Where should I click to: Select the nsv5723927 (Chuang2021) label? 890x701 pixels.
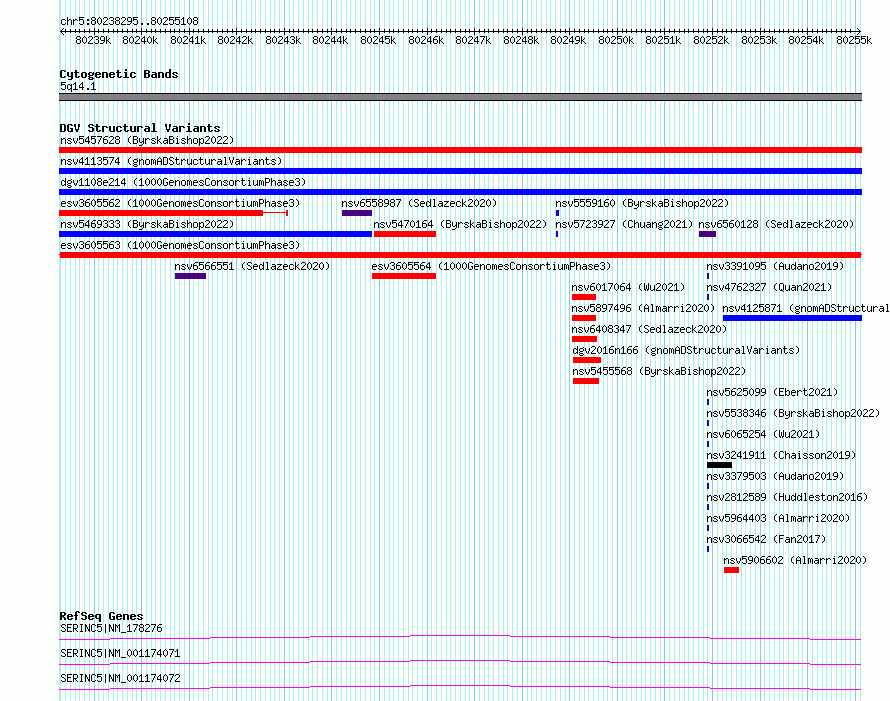pos(624,224)
